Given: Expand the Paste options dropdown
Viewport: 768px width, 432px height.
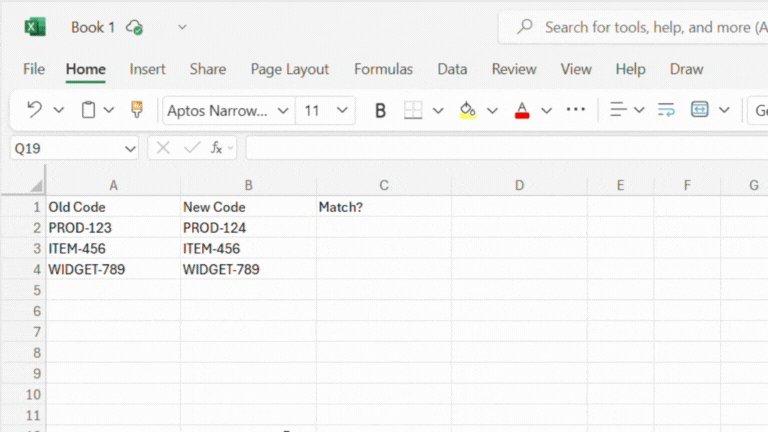Looking at the screenshot, I should [x=109, y=110].
